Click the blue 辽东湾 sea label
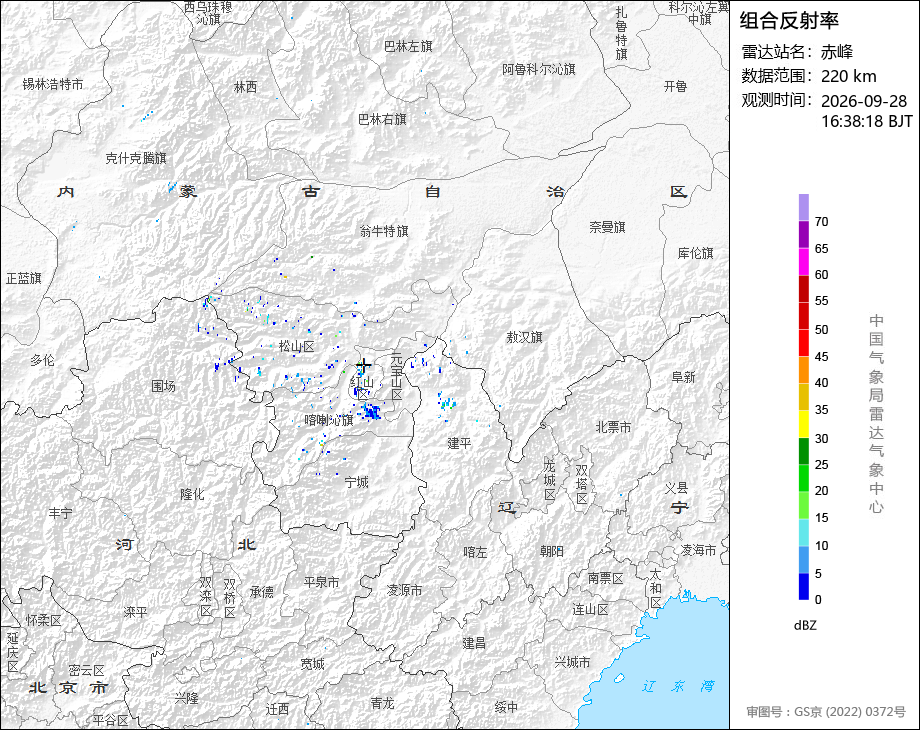 [678, 686]
